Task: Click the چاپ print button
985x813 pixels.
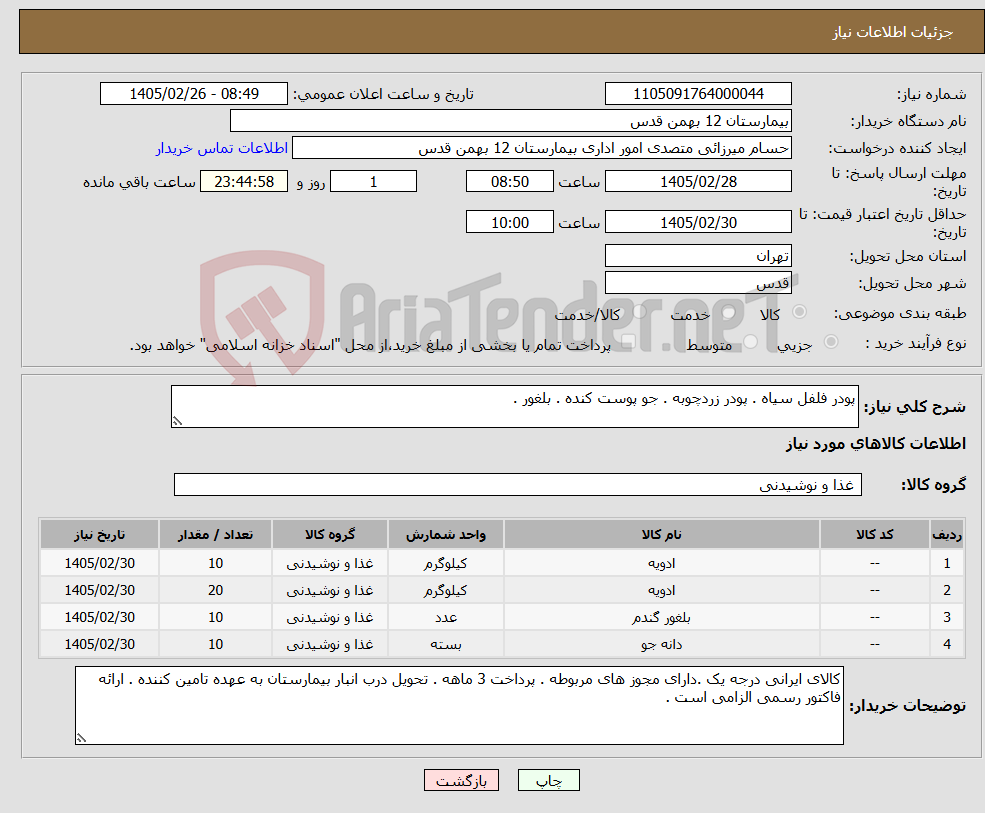Action: point(548,780)
